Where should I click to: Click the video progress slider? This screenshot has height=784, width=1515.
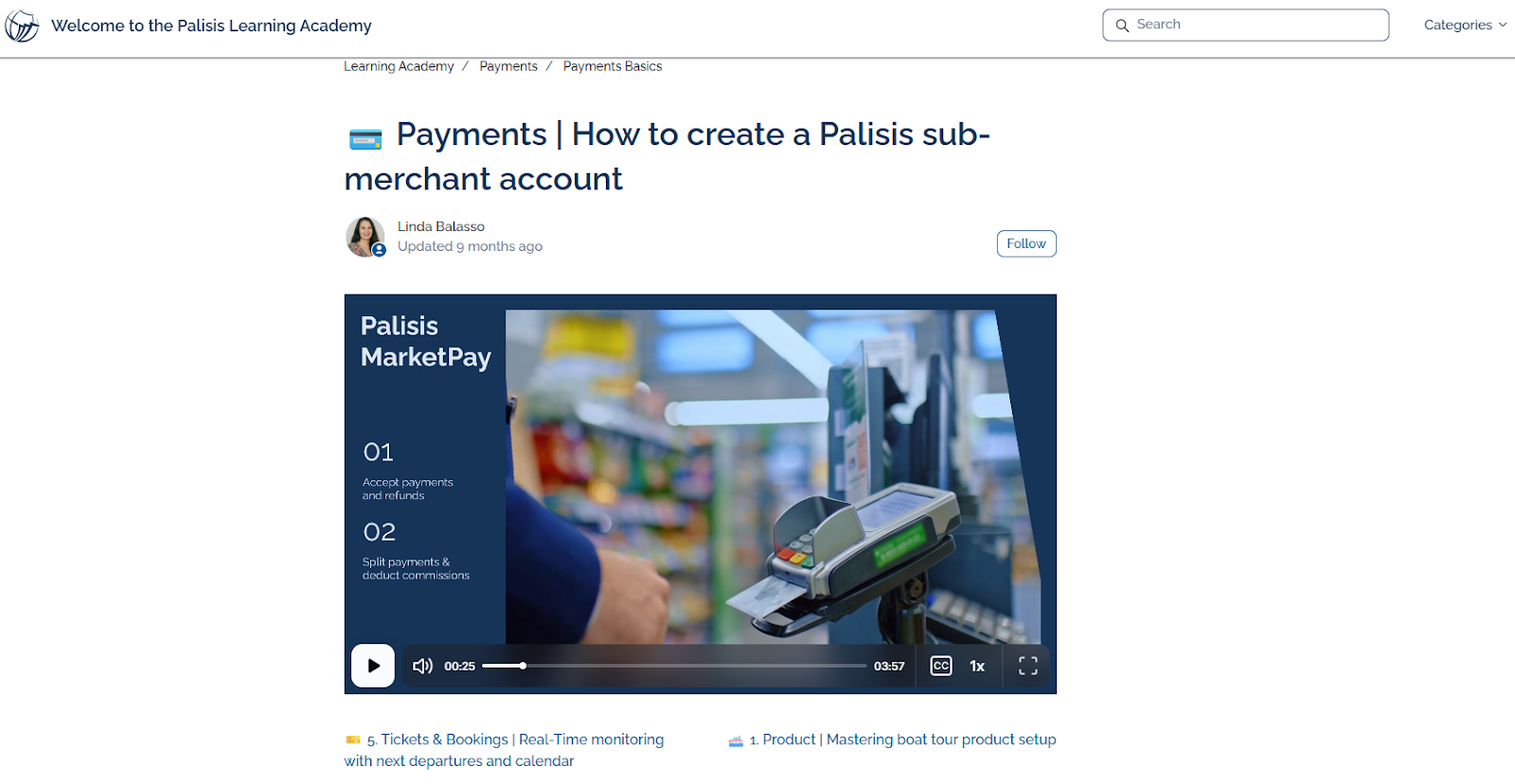(674, 666)
